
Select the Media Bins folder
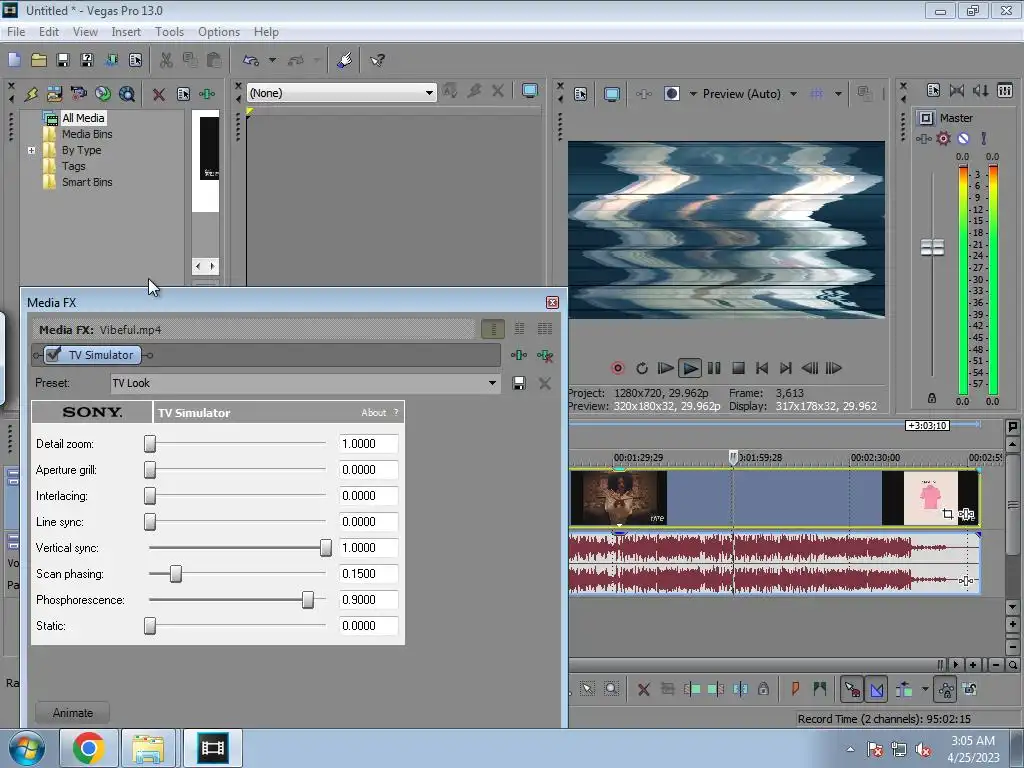pos(87,134)
